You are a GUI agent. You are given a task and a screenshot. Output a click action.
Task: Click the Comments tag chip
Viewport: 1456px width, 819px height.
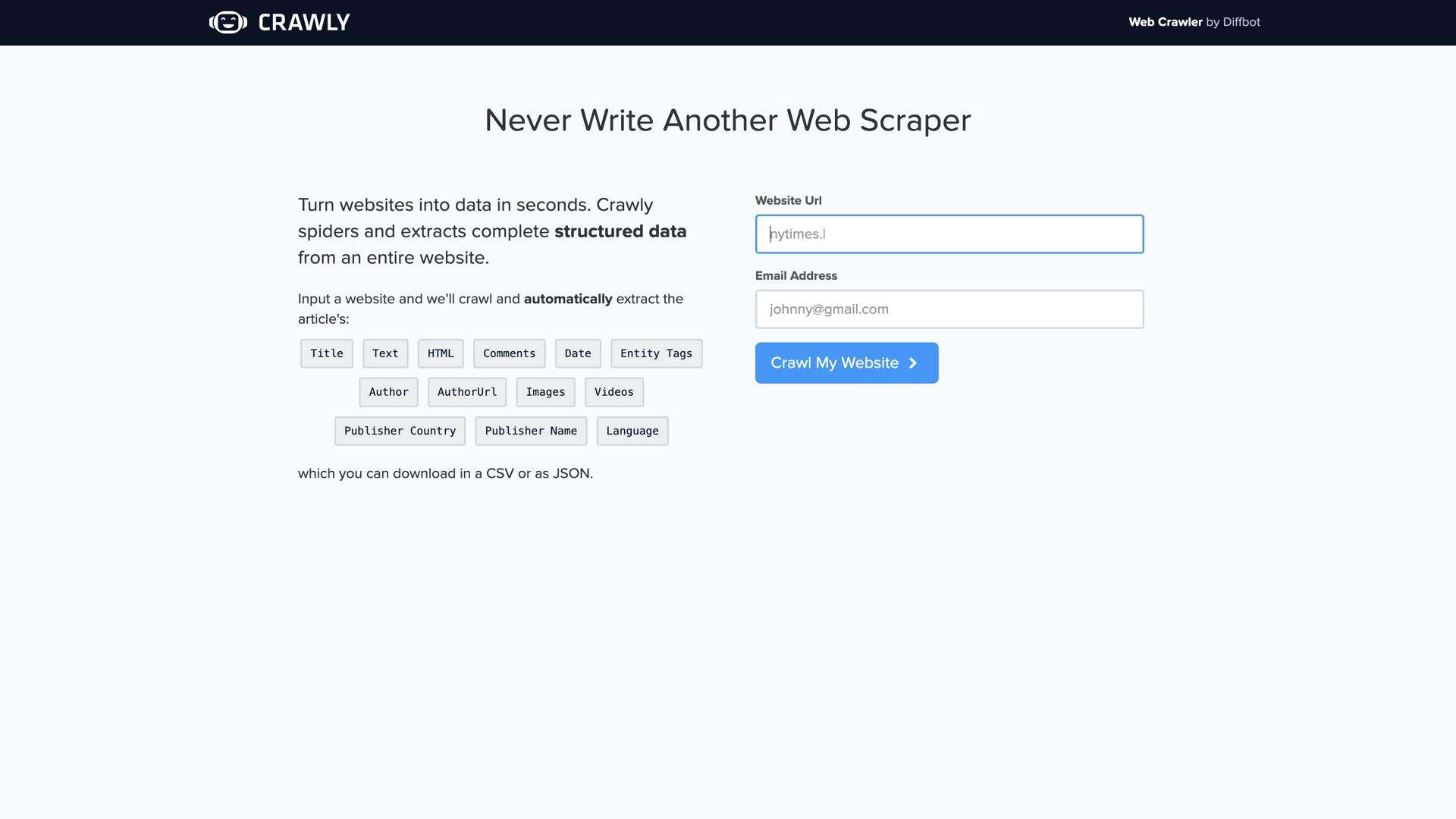[x=509, y=353]
